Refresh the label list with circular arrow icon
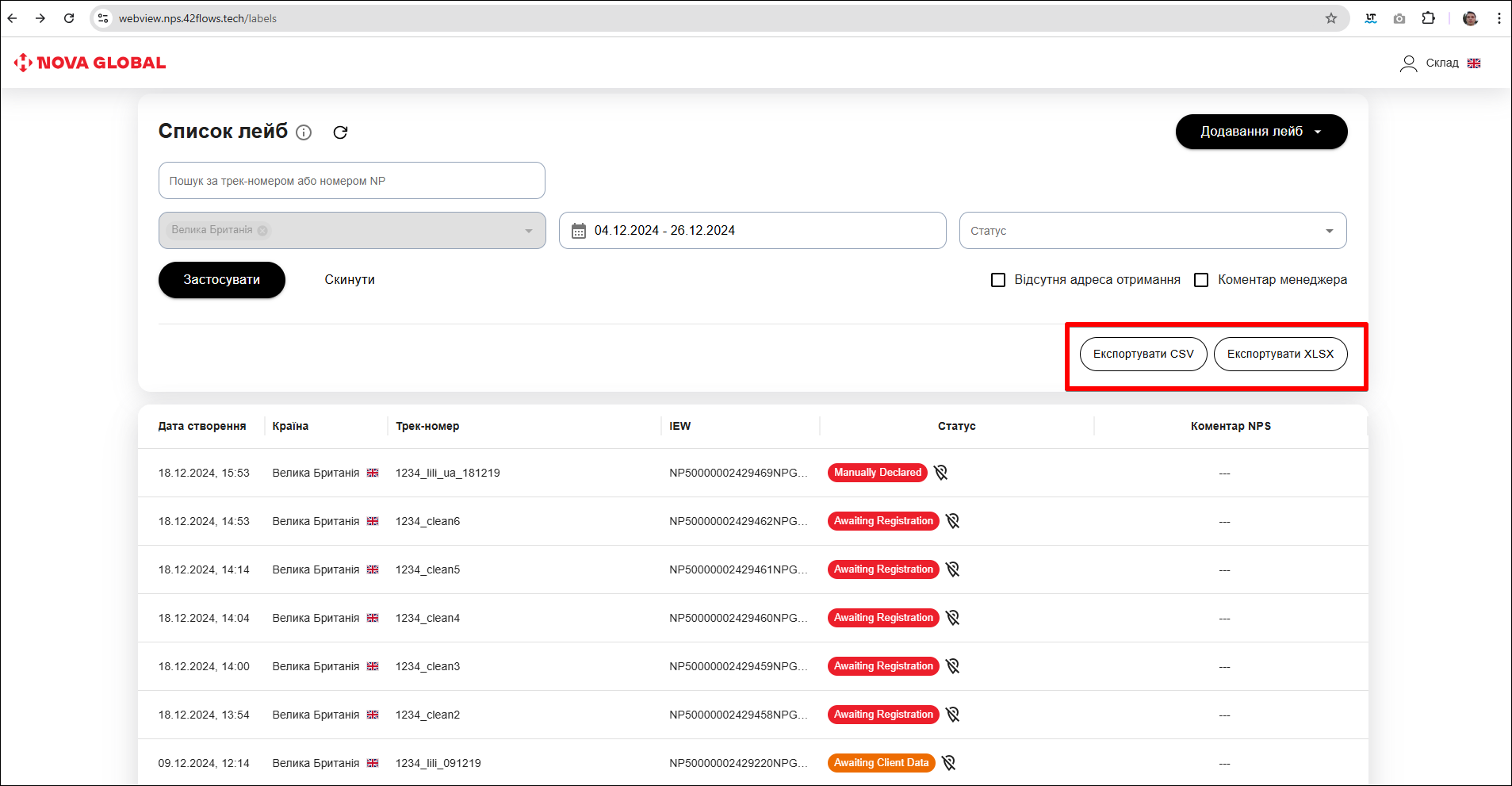 coord(340,132)
